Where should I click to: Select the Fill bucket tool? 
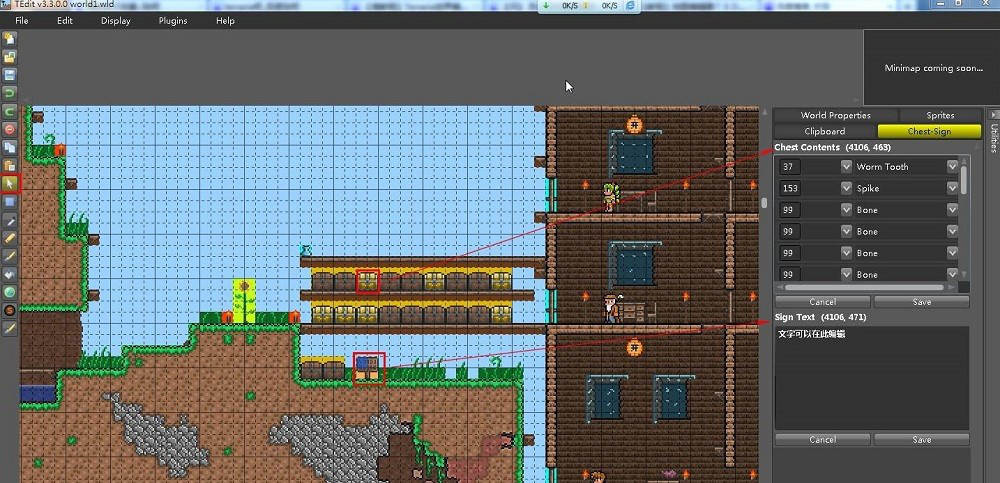coord(10,274)
